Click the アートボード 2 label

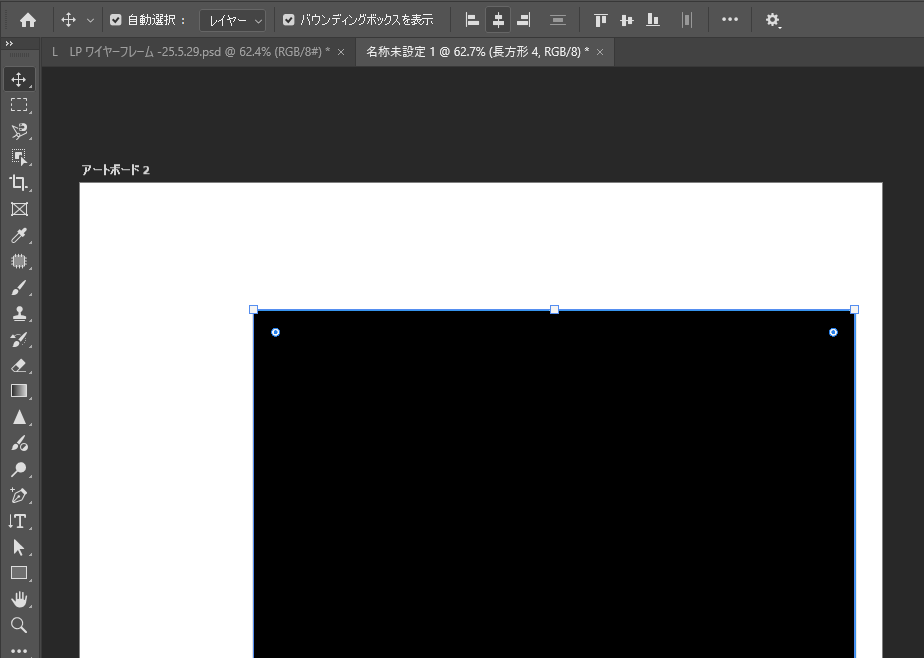[x=115, y=170]
